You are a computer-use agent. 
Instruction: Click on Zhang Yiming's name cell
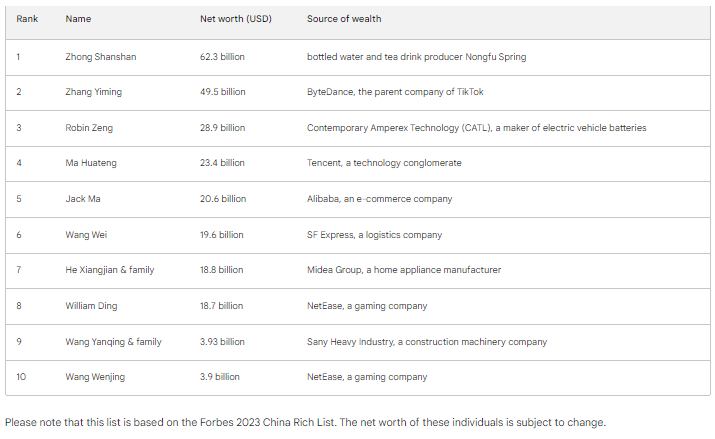[94, 92]
